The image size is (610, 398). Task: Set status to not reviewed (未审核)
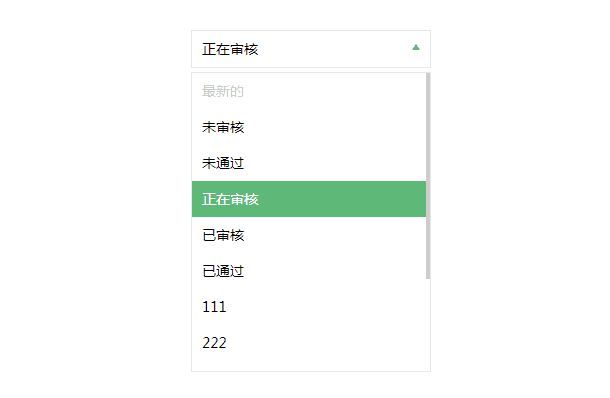point(309,127)
